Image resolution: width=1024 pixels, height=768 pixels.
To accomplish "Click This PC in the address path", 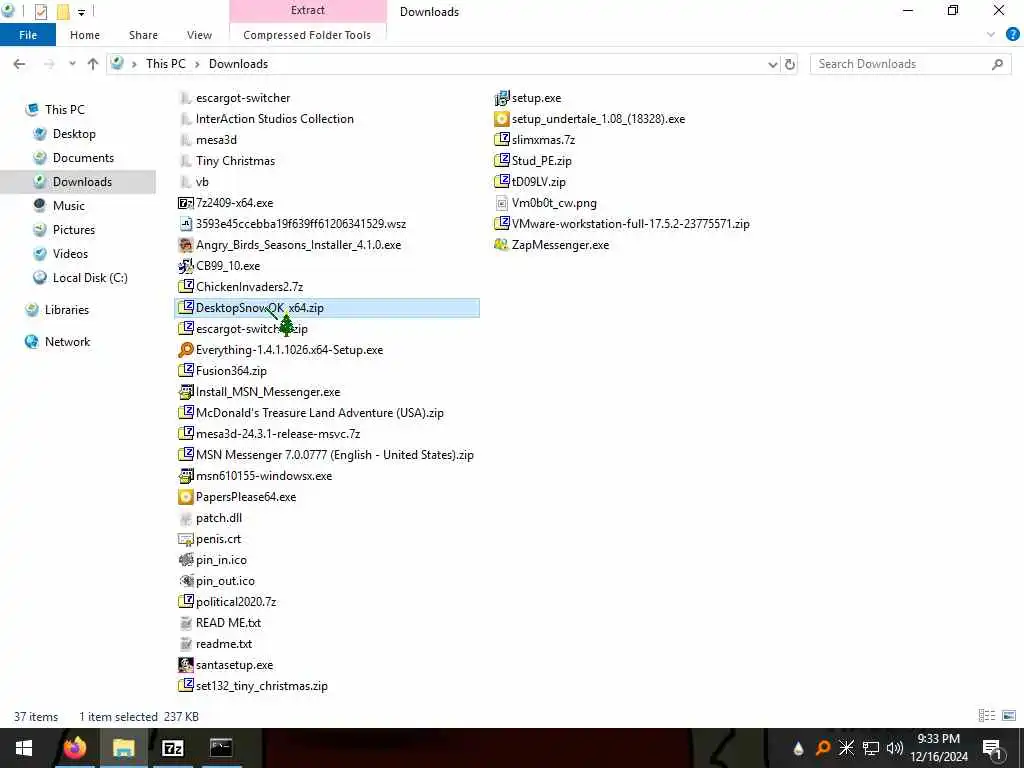I will pyautogui.click(x=166, y=64).
